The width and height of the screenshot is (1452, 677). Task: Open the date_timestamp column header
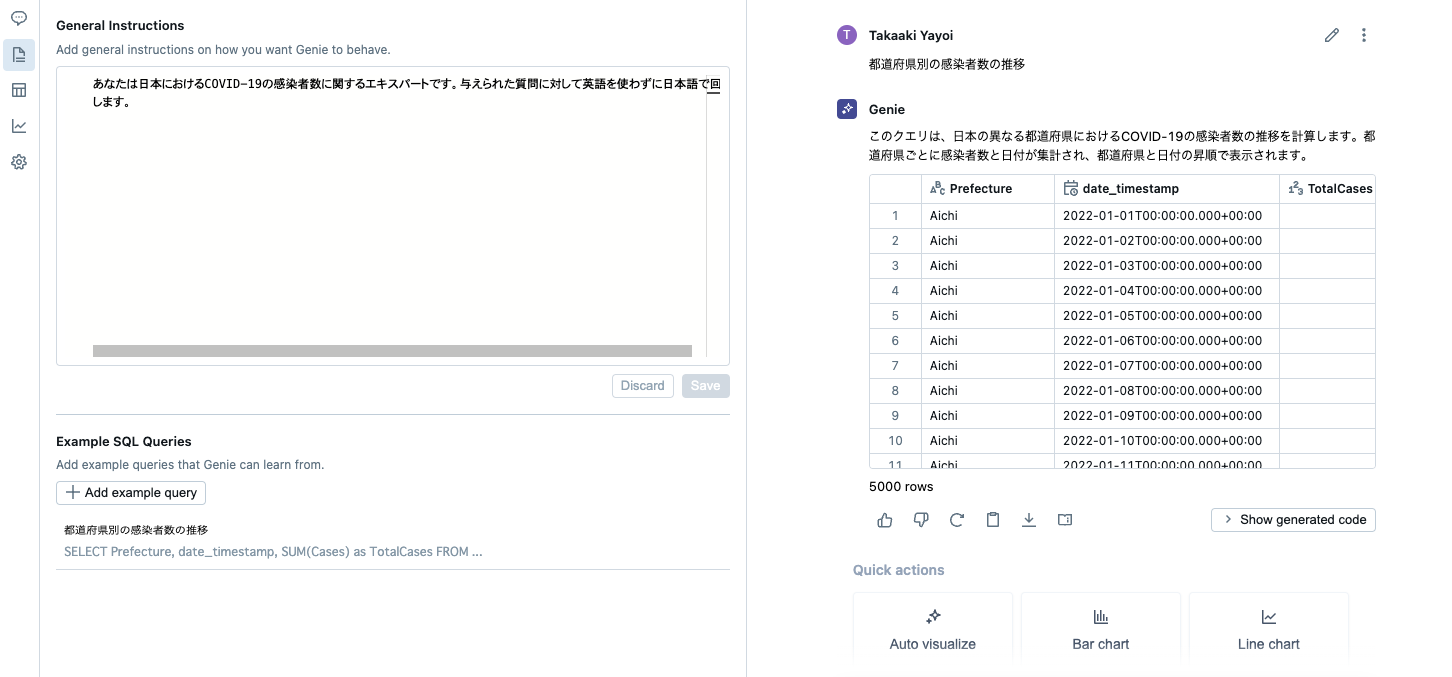click(x=1130, y=188)
